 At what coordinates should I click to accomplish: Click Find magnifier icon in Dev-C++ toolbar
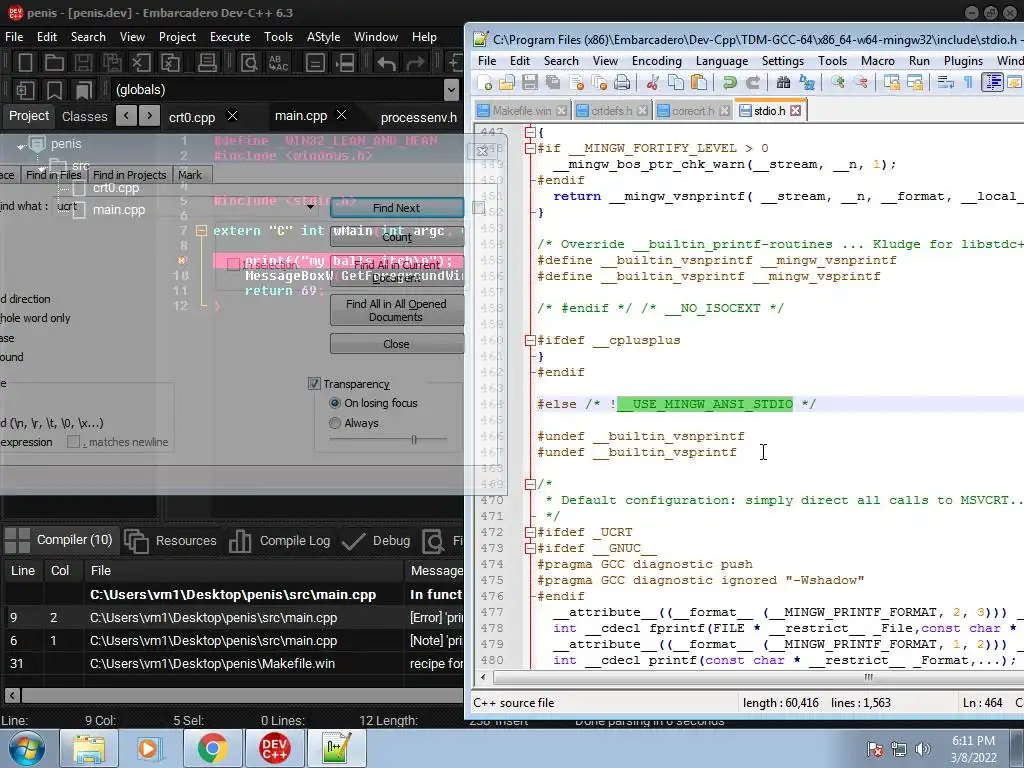tap(249, 63)
